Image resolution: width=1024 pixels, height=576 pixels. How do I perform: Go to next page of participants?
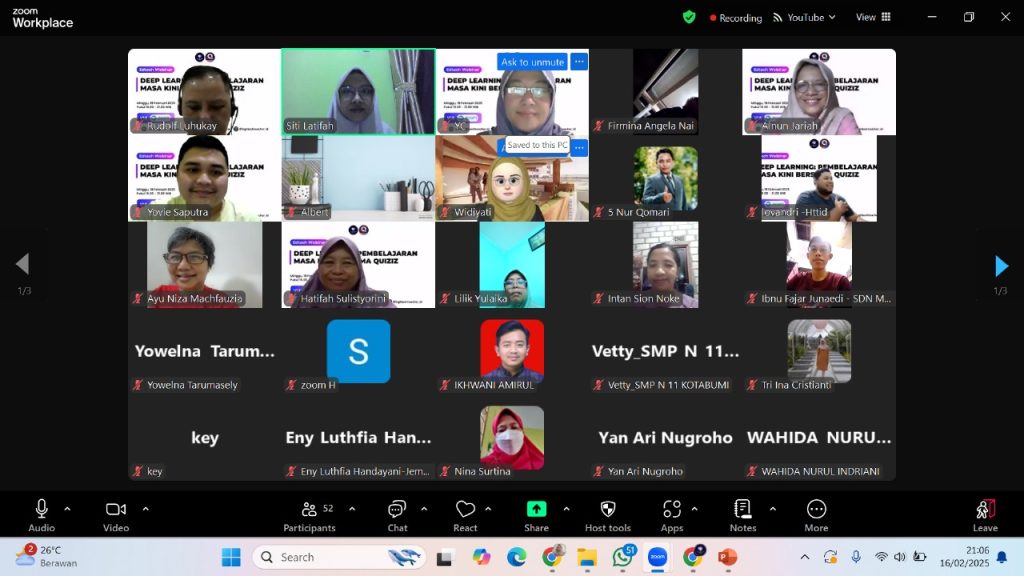(1001, 266)
